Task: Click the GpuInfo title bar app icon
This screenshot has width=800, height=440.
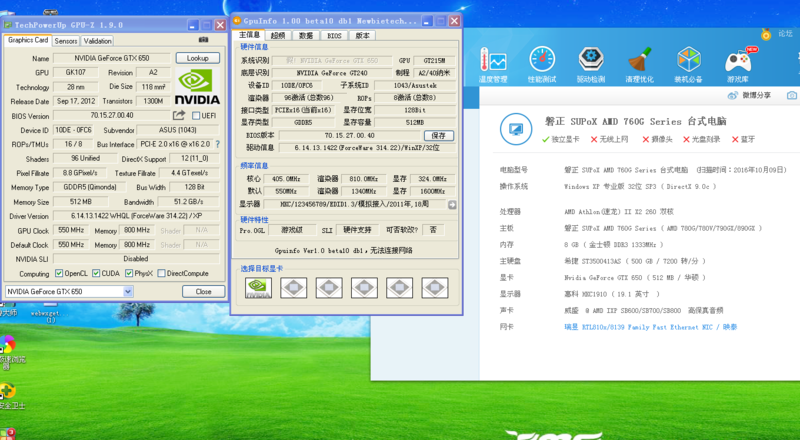Action: pyautogui.click(x=237, y=21)
